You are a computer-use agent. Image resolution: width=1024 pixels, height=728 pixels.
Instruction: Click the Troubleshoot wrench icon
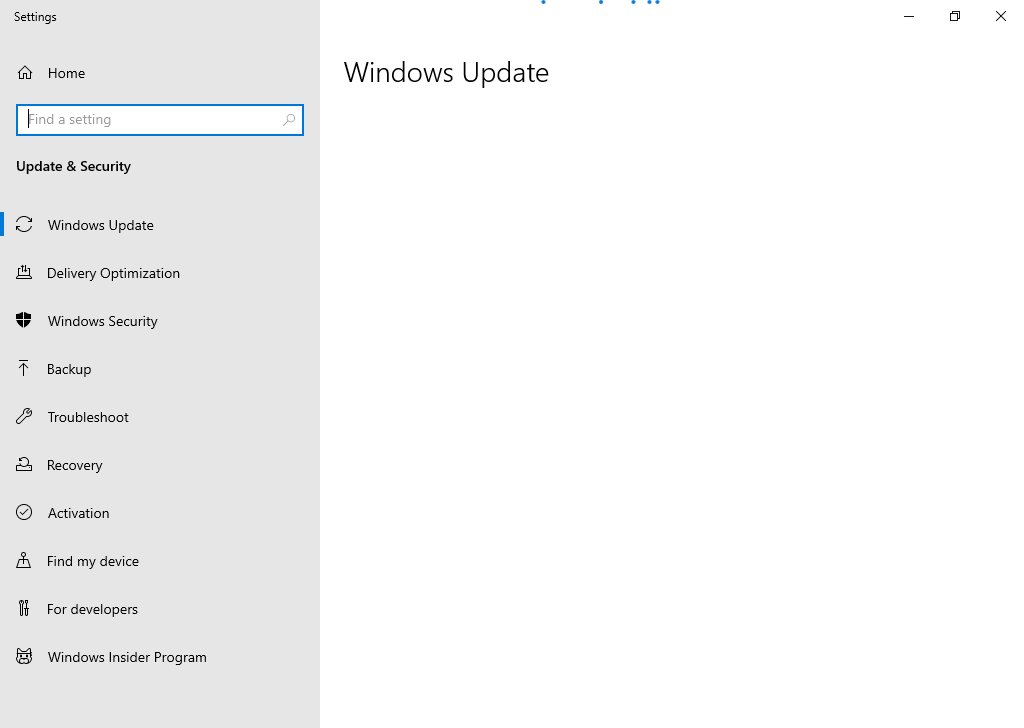(x=24, y=416)
